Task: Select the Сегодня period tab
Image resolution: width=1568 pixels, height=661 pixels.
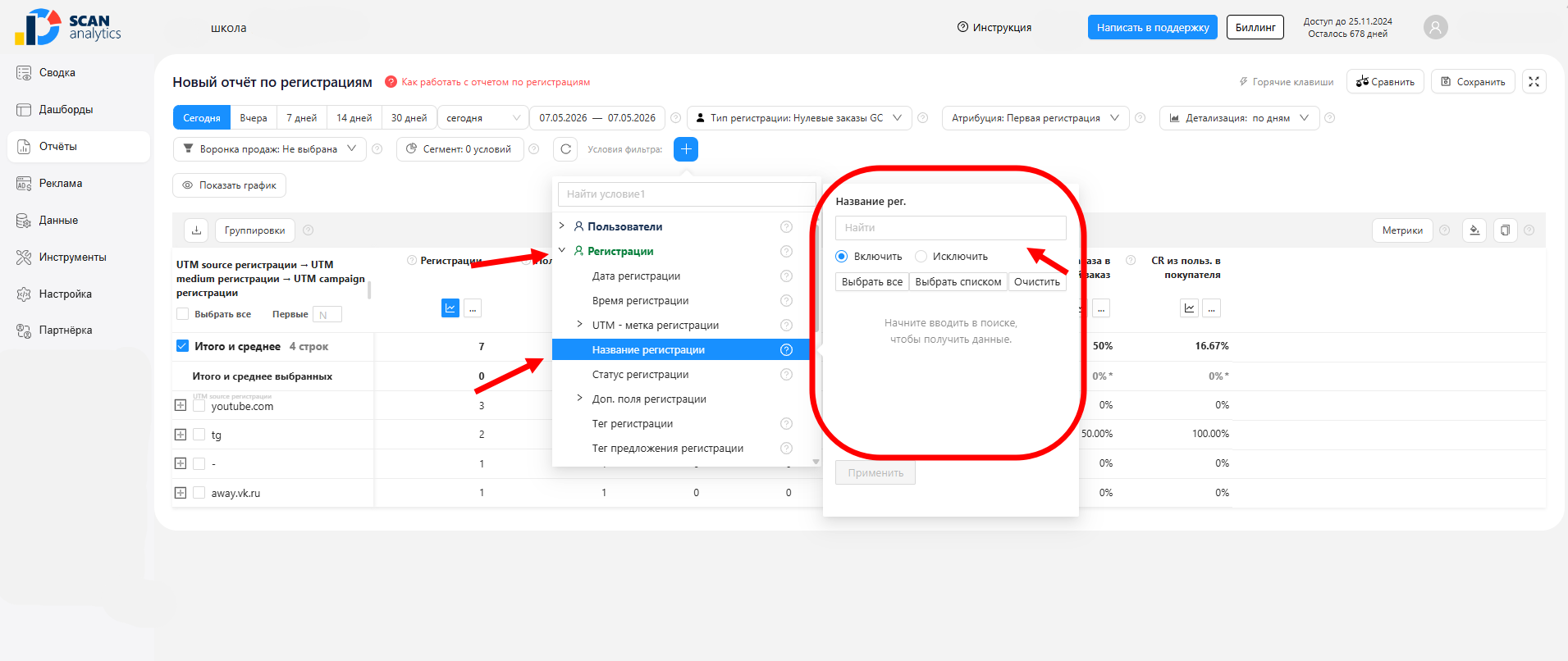Action: (x=202, y=118)
